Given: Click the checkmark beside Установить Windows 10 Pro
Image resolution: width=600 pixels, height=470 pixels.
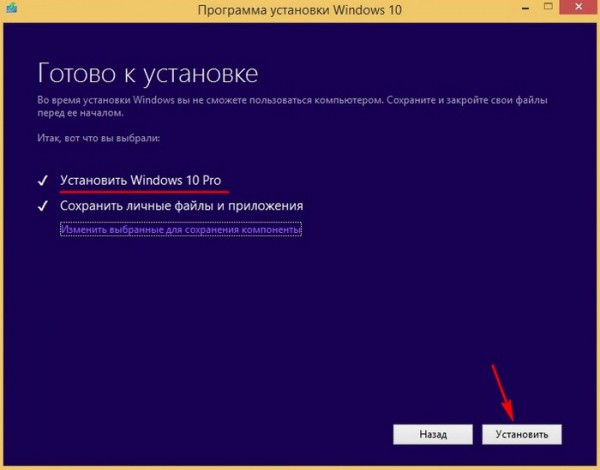Looking at the screenshot, I should click(x=42, y=180).
